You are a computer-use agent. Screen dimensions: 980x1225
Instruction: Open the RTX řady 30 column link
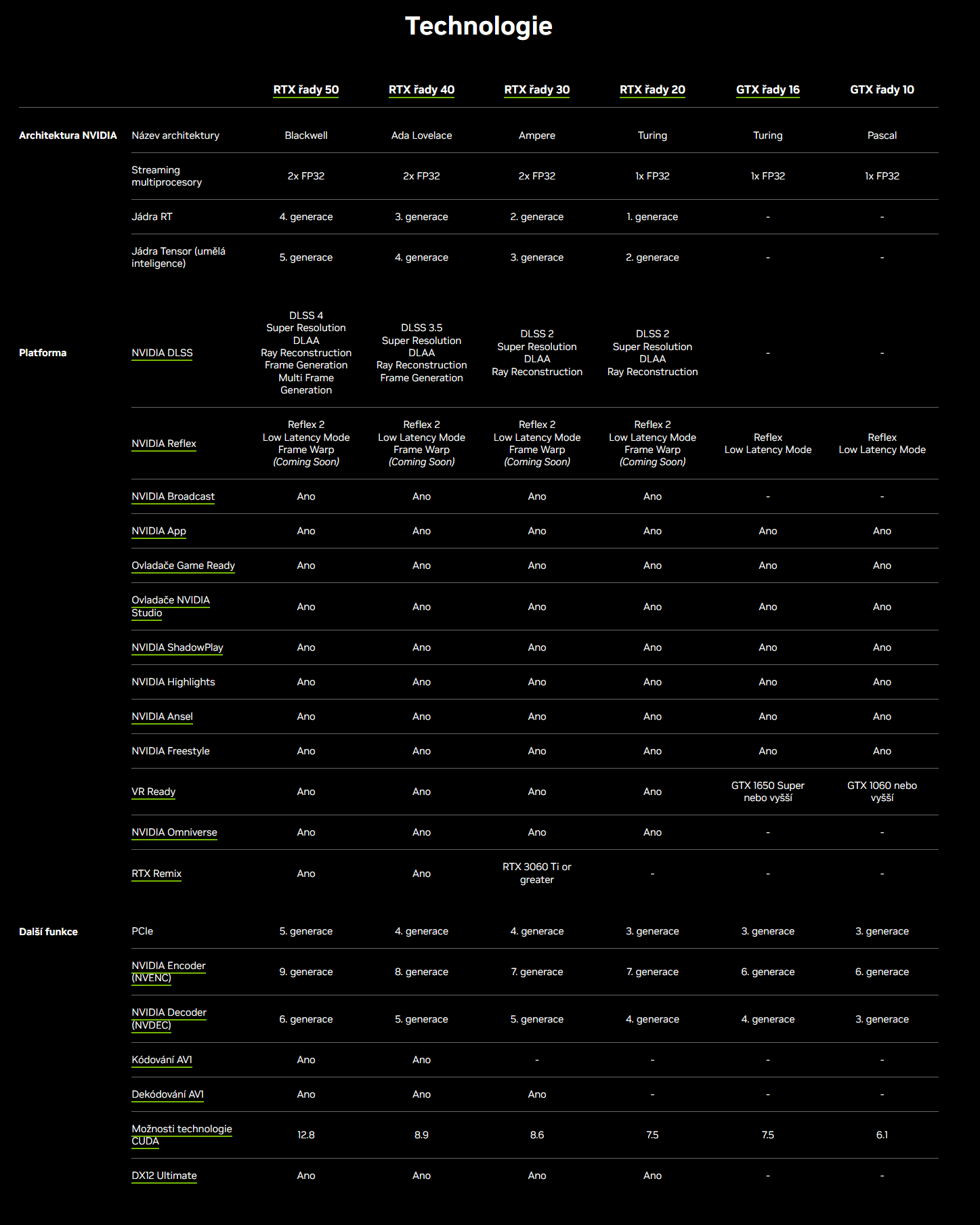pyautogui.click(x=537, y=89)
